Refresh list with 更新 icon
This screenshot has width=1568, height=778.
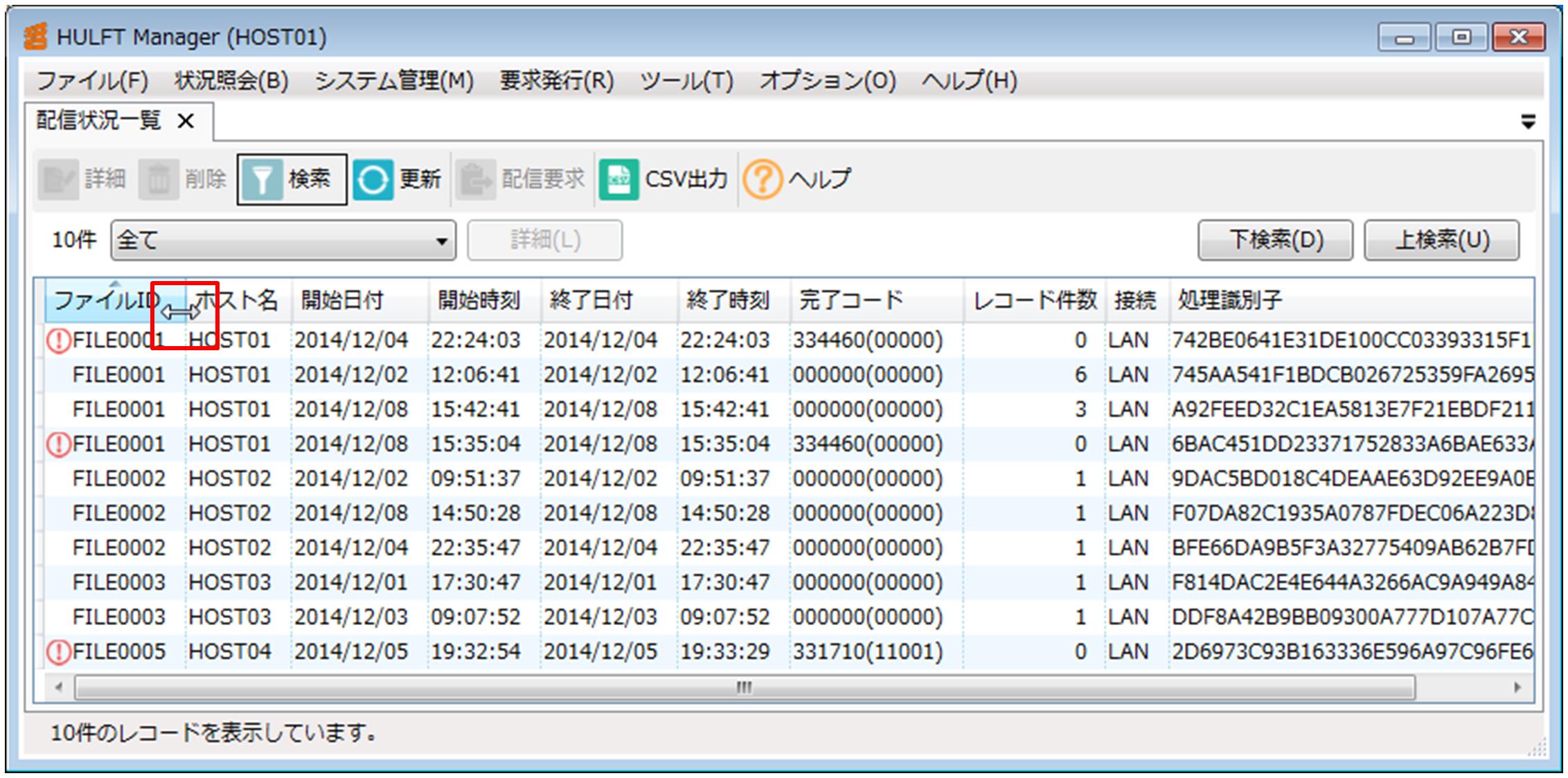click(373, 180)
